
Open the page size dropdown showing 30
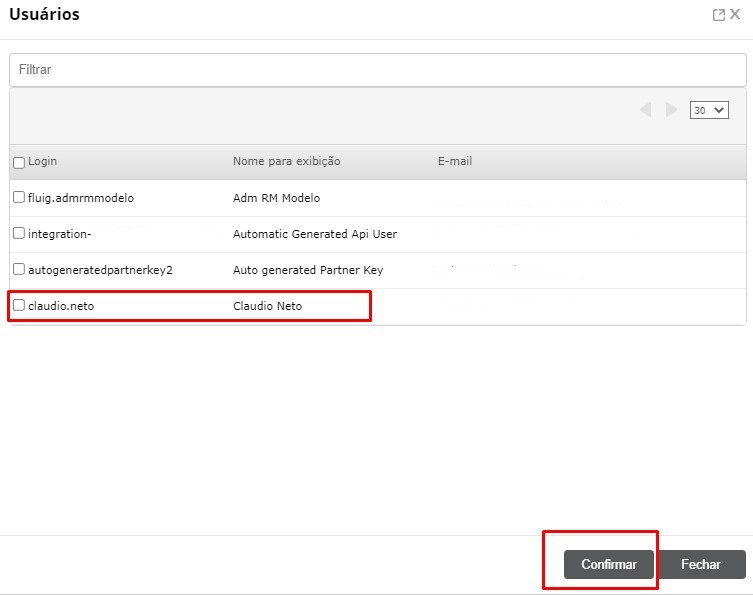click(x=709, y=110)
